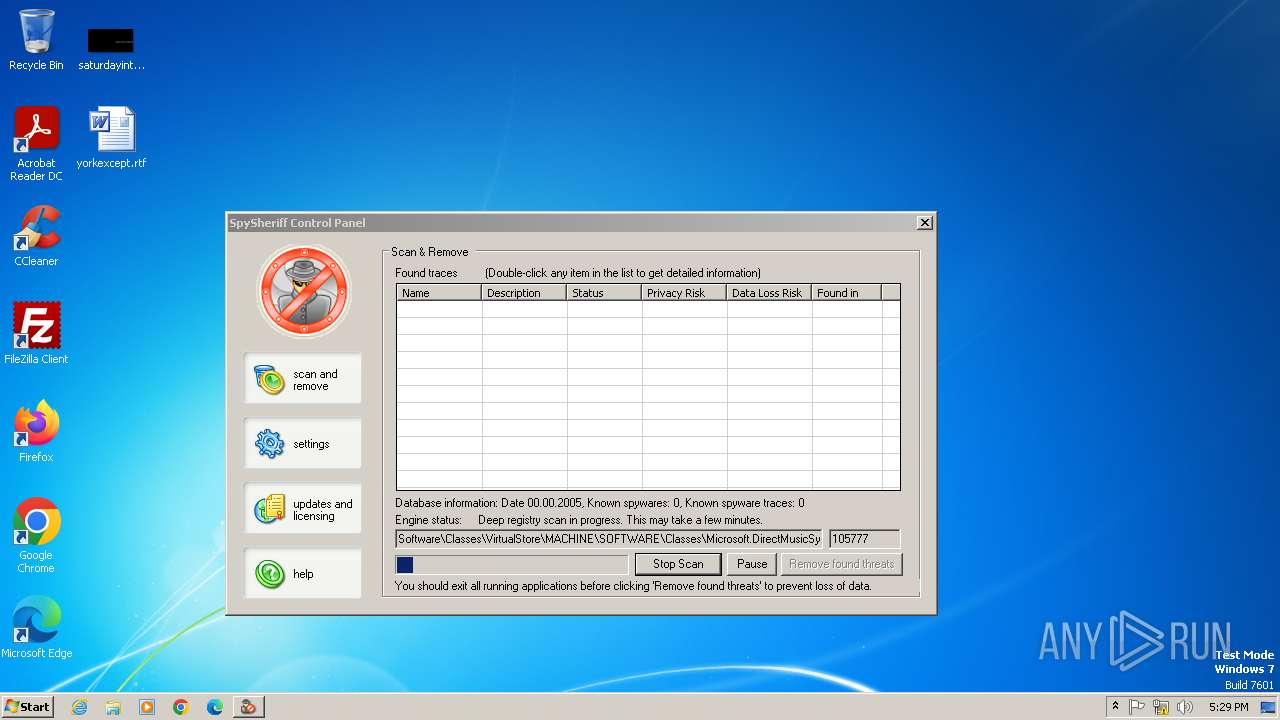Screen dimensions: 1280x720
Task: Select the FileZilla Client desktop shortcut
Action: (x=36, y=333)
